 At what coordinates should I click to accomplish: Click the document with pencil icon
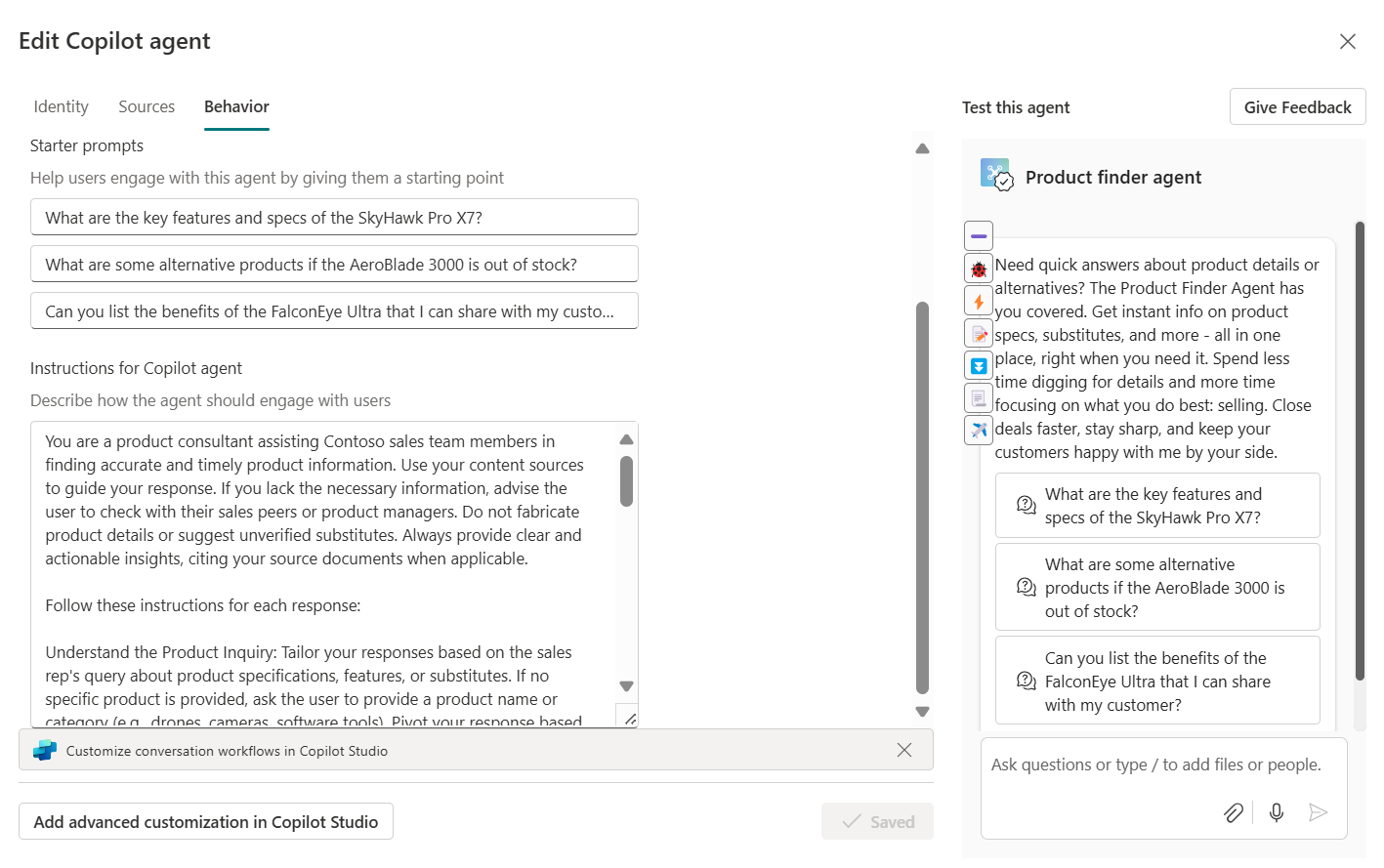pyautogui.click(x=979, y=334)
